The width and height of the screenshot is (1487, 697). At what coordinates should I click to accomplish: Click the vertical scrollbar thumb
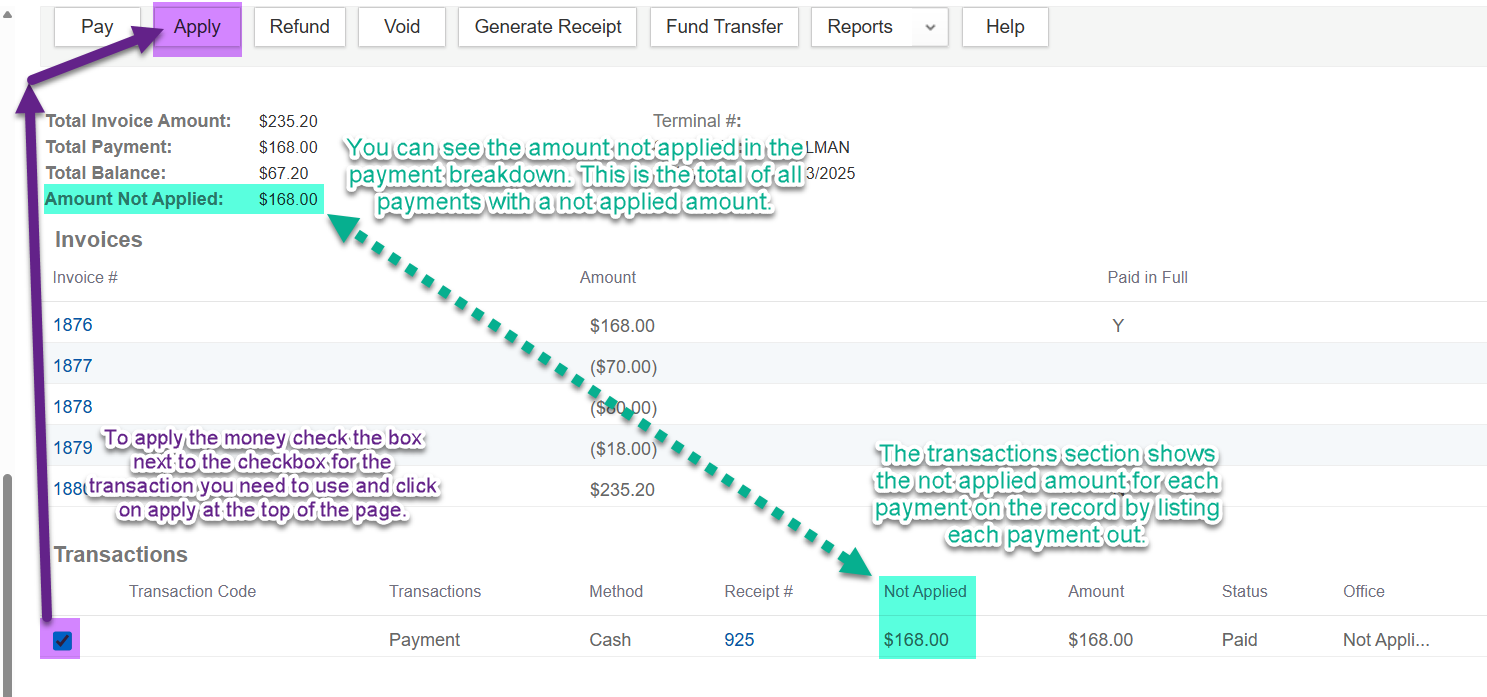click(x=9, y=580)
